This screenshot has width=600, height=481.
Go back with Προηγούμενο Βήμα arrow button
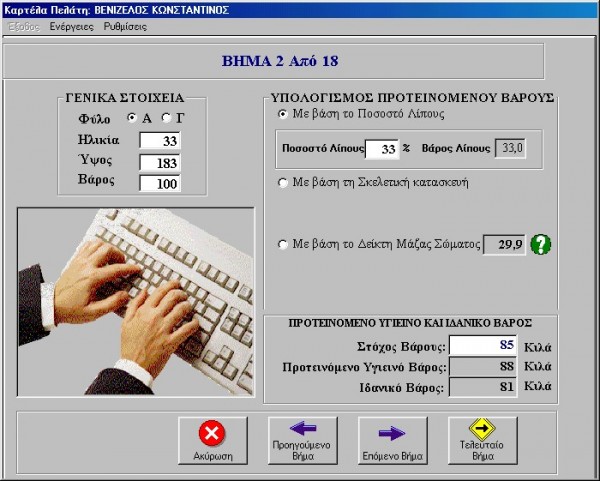click(302, 440)
